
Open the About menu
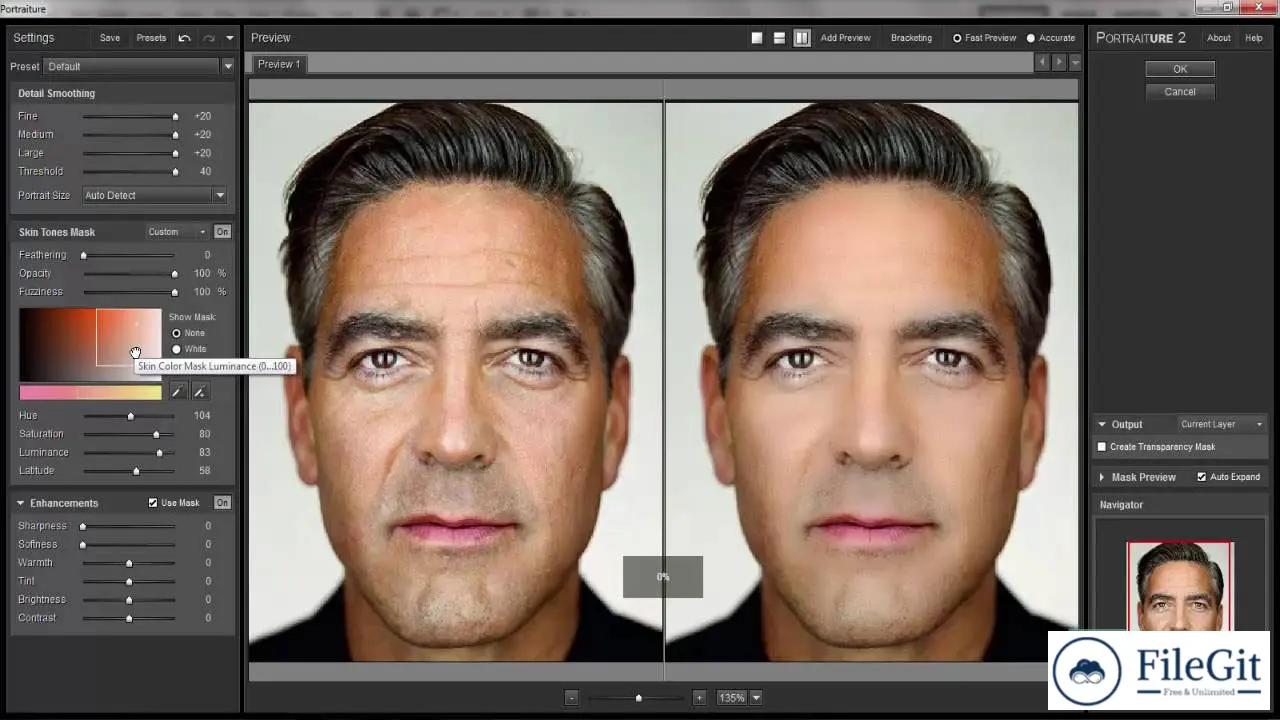pos(1218,38)
